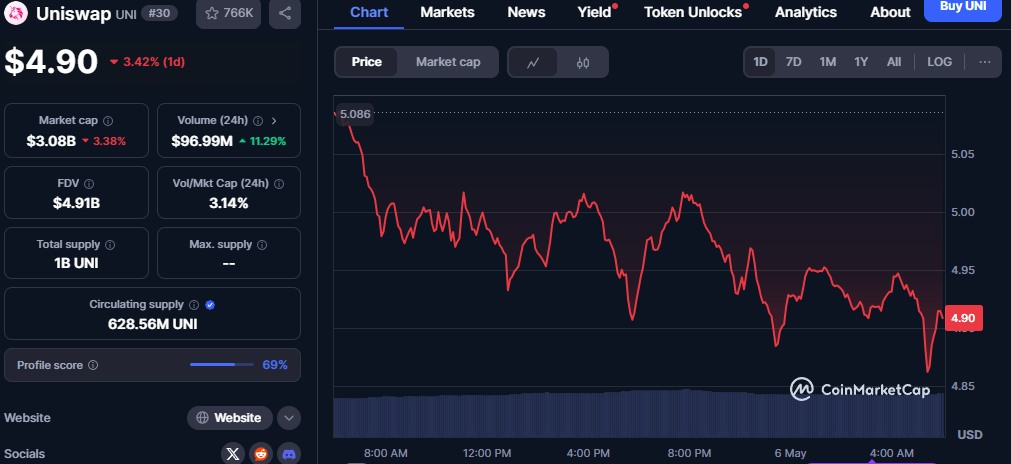
Task: Open the Website link button
Action: tap(230, 418)
